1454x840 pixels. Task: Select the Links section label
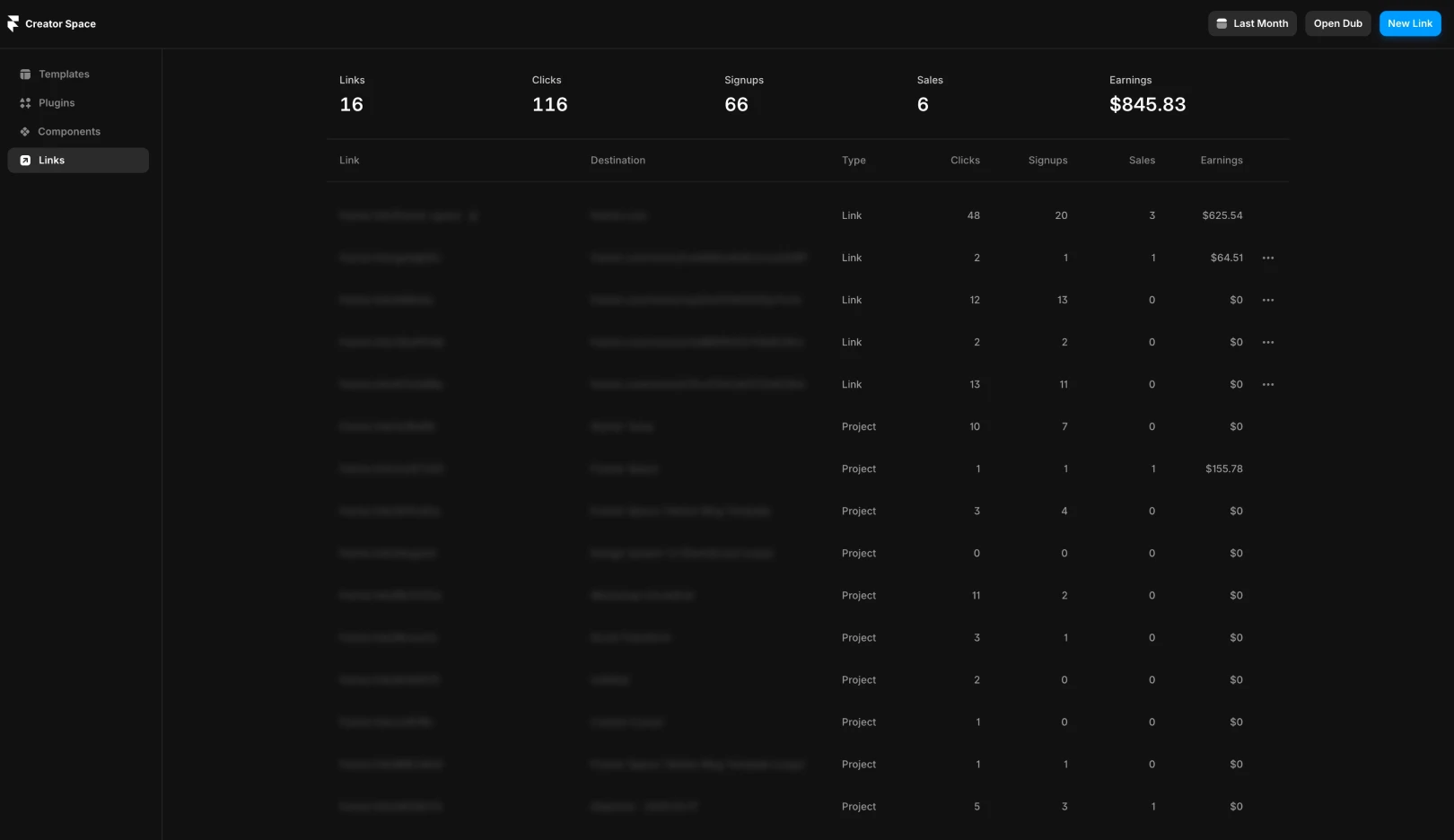51,161
